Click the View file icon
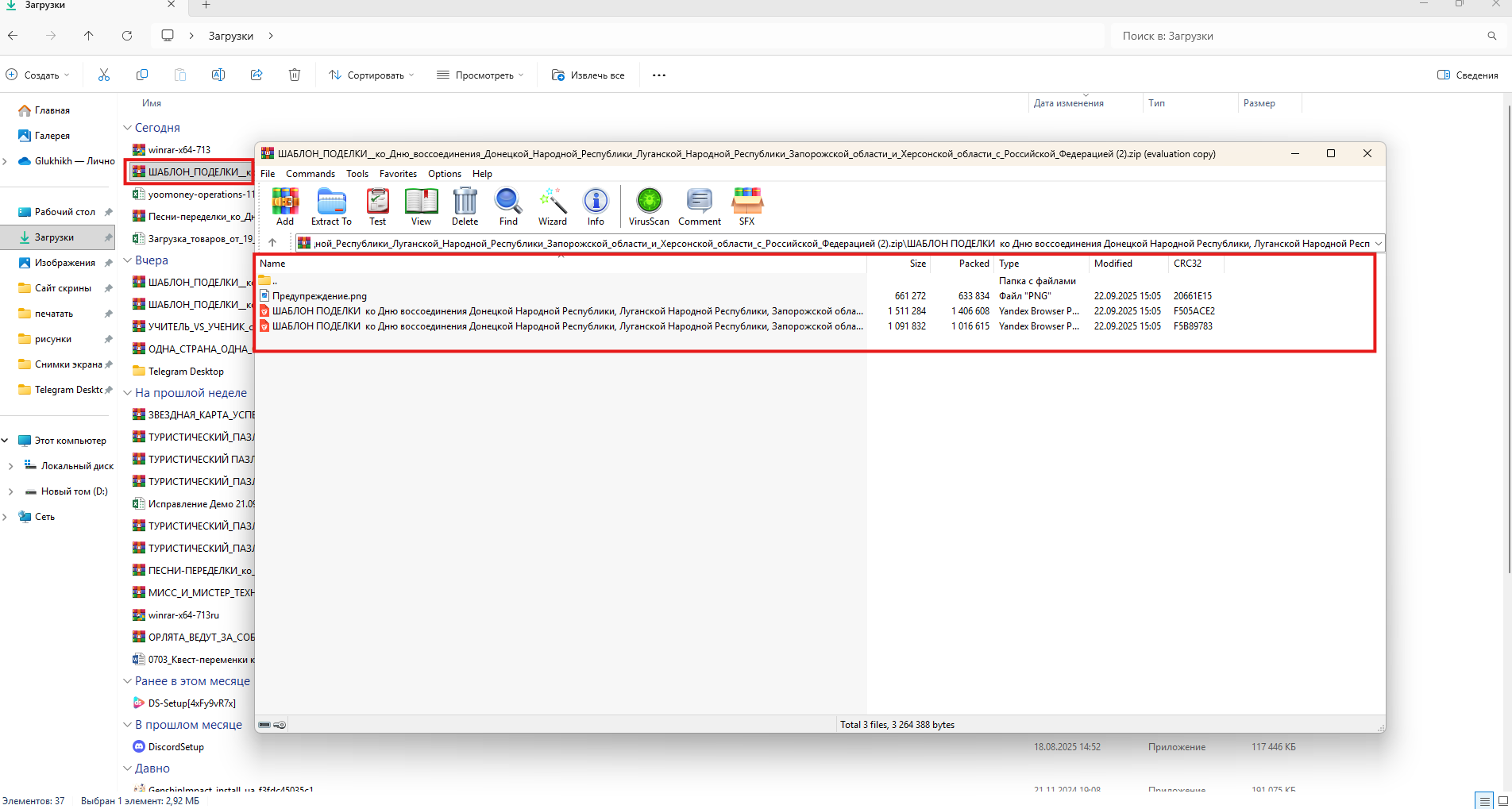This screenshot has height=809, width=1512. 421,206
